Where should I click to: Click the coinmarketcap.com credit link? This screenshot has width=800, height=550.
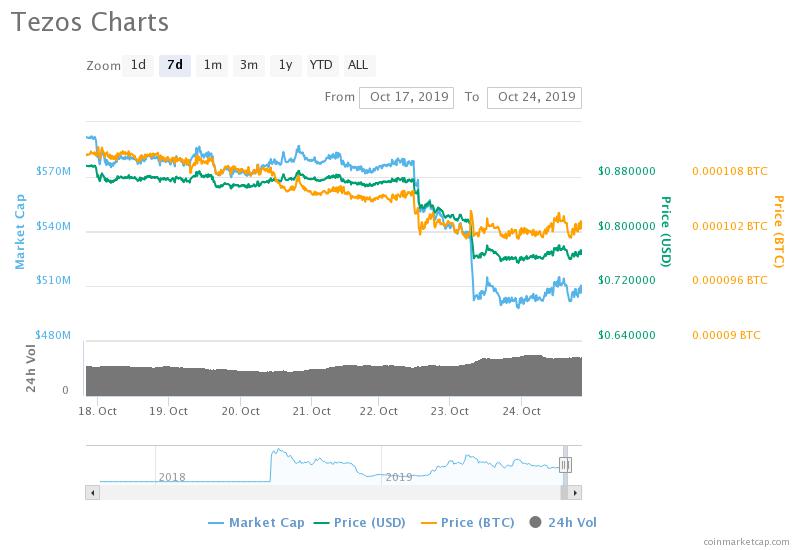coord(746,542)
